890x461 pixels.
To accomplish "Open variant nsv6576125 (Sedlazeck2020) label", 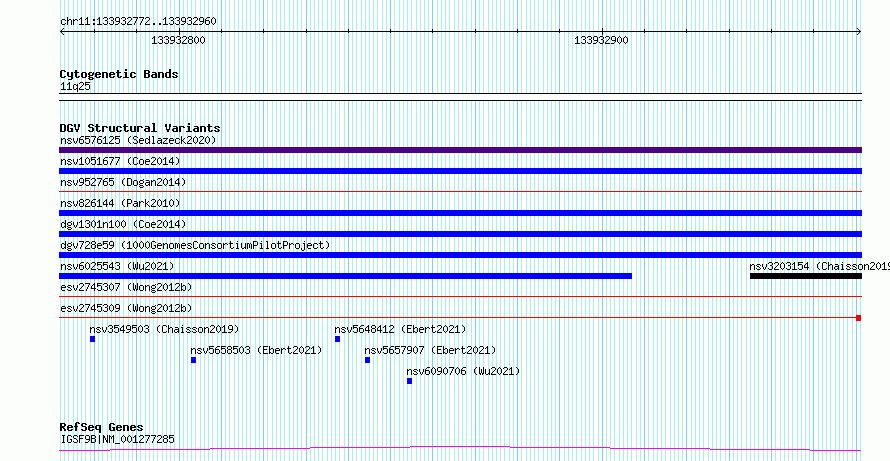I will click(x=138, y=140).
